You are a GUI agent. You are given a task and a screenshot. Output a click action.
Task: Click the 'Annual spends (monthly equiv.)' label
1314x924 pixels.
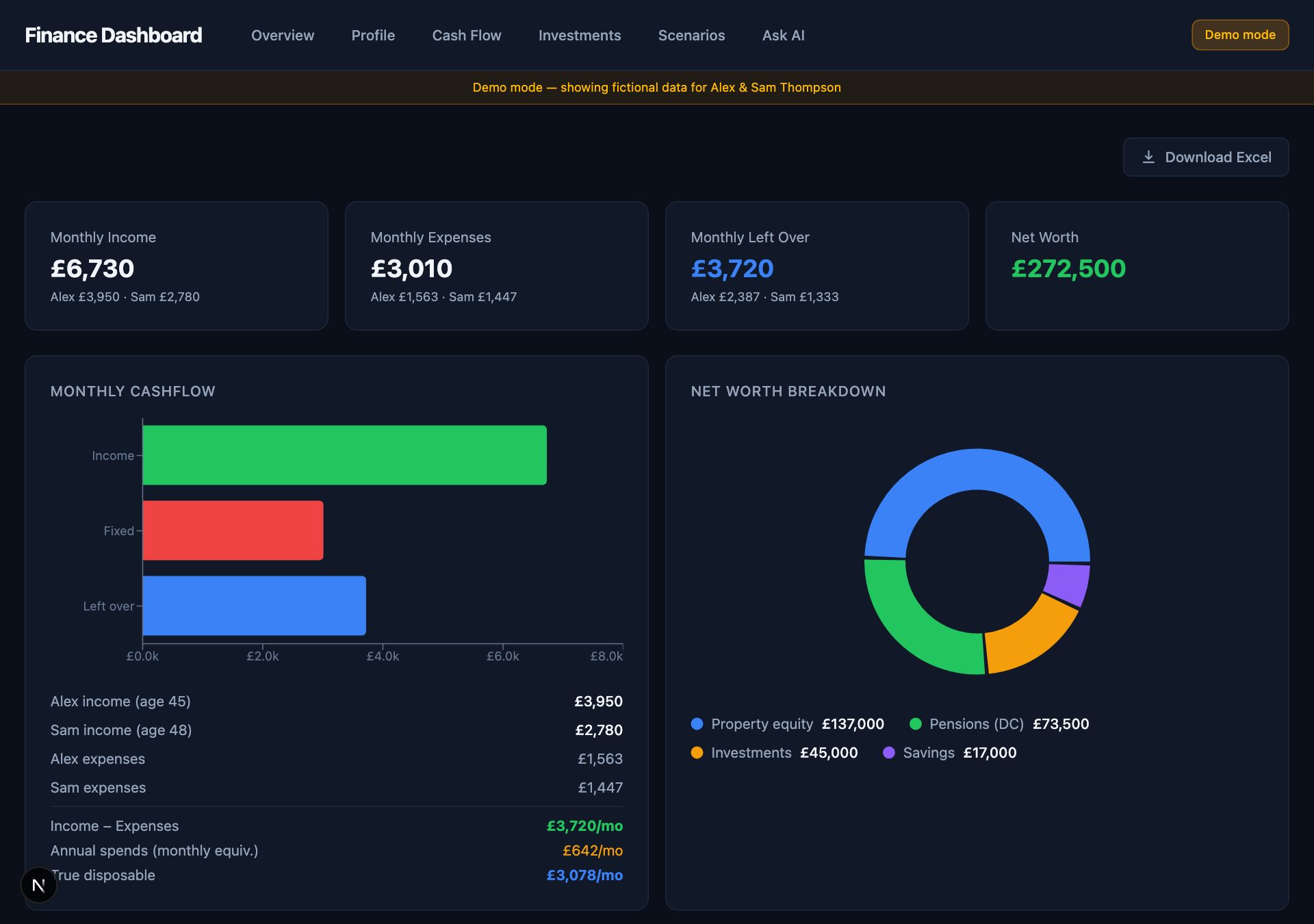pos(155,851)
